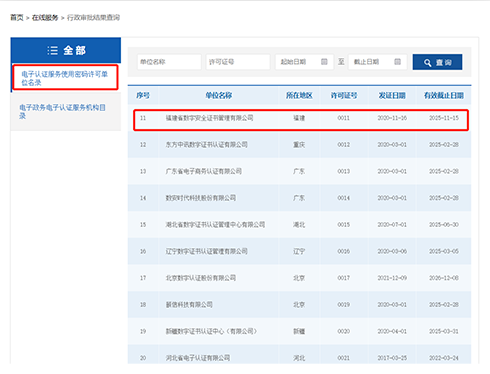Image resolution: width=490 pixels, height=374 pixels.
Task: Click the issue date 2020-11-16
Action: click(392, 118)
